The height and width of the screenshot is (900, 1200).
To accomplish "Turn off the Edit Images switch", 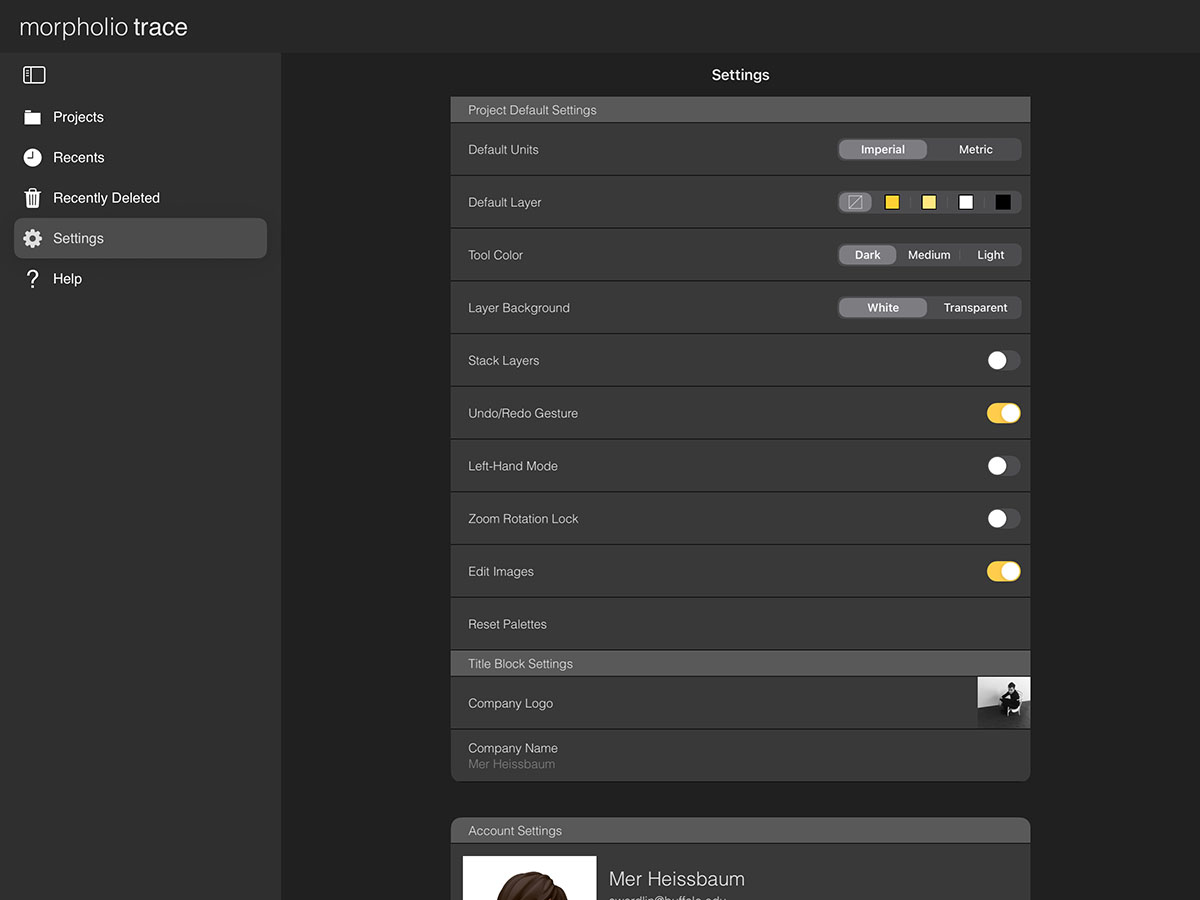I will (1003, 572).
